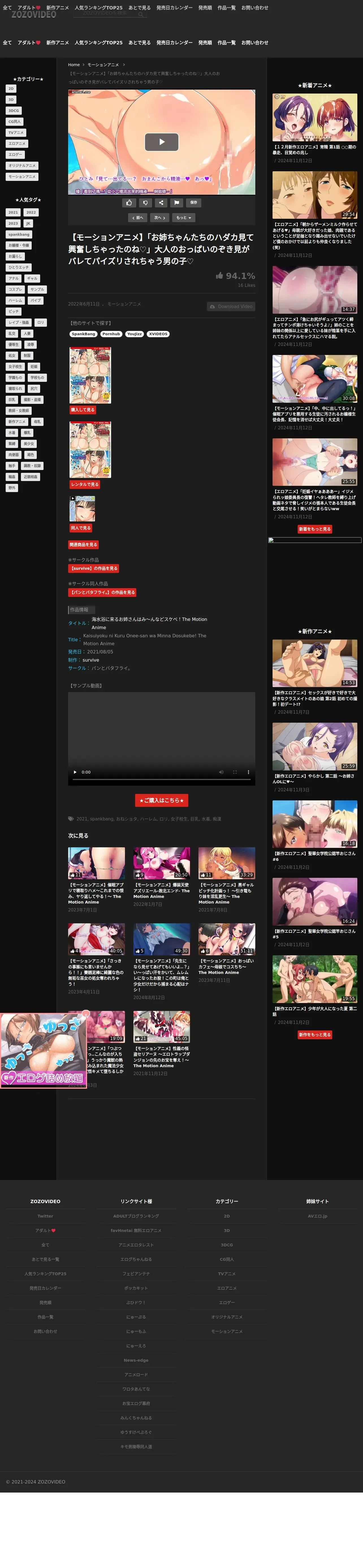
Task: Click the Download Video button
Action: [231, 306]
